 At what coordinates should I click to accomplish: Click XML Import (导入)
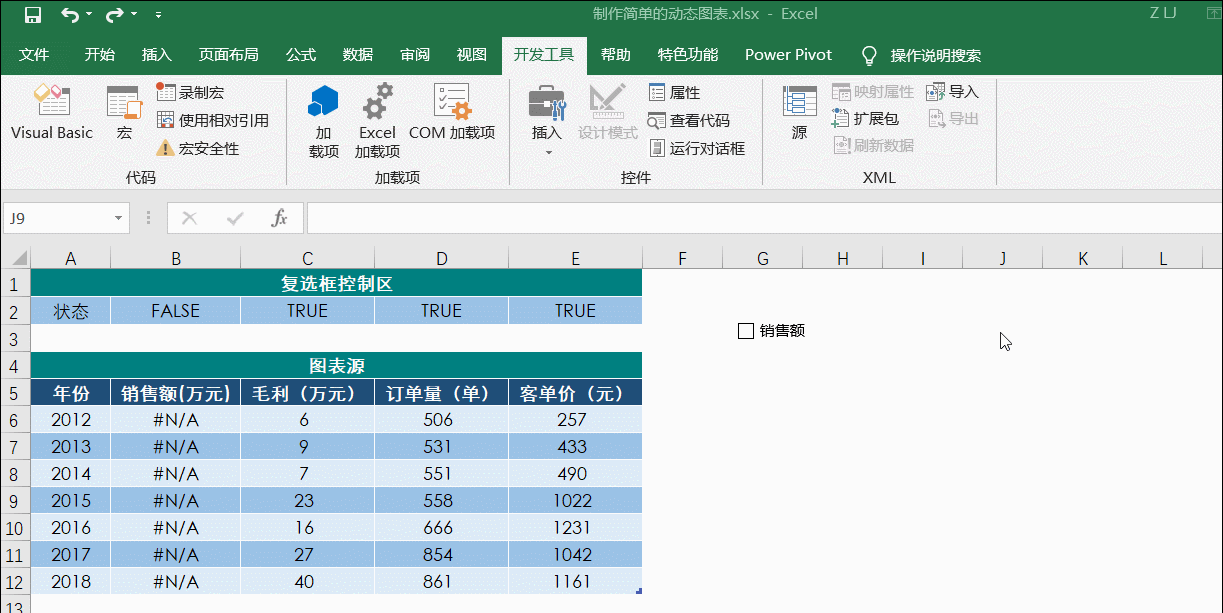tap(953, 92)
